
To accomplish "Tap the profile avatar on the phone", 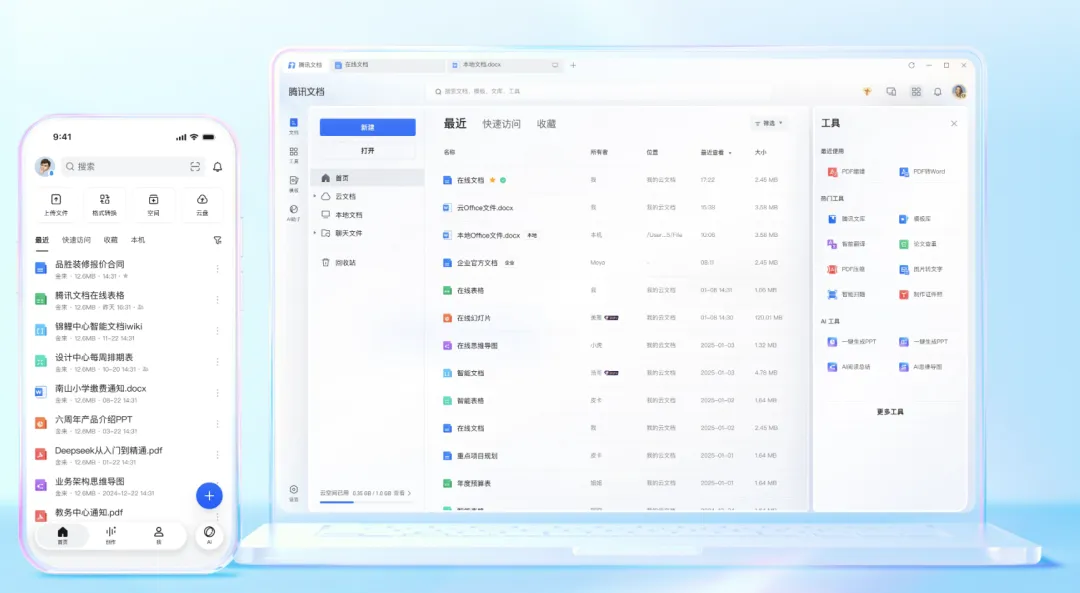I will tap(45, 166).
